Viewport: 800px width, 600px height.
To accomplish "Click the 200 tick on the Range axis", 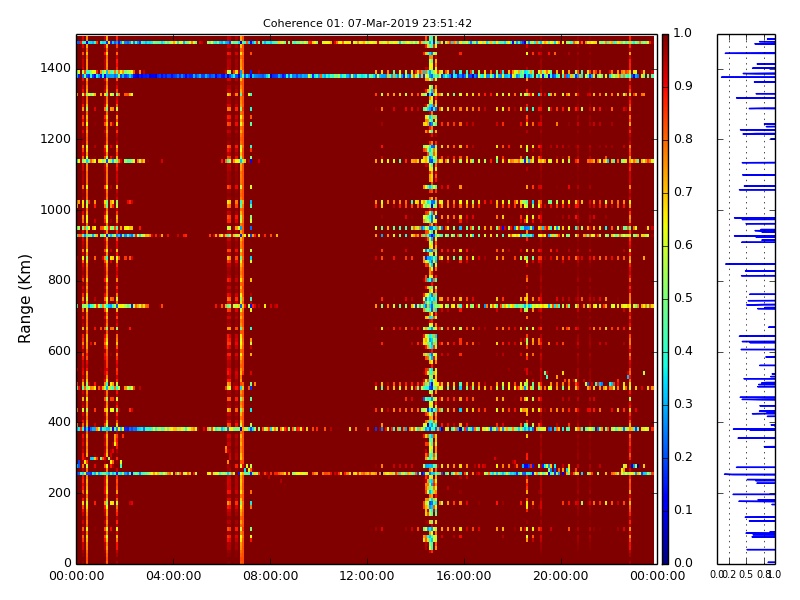I will [x=59, y=493].
